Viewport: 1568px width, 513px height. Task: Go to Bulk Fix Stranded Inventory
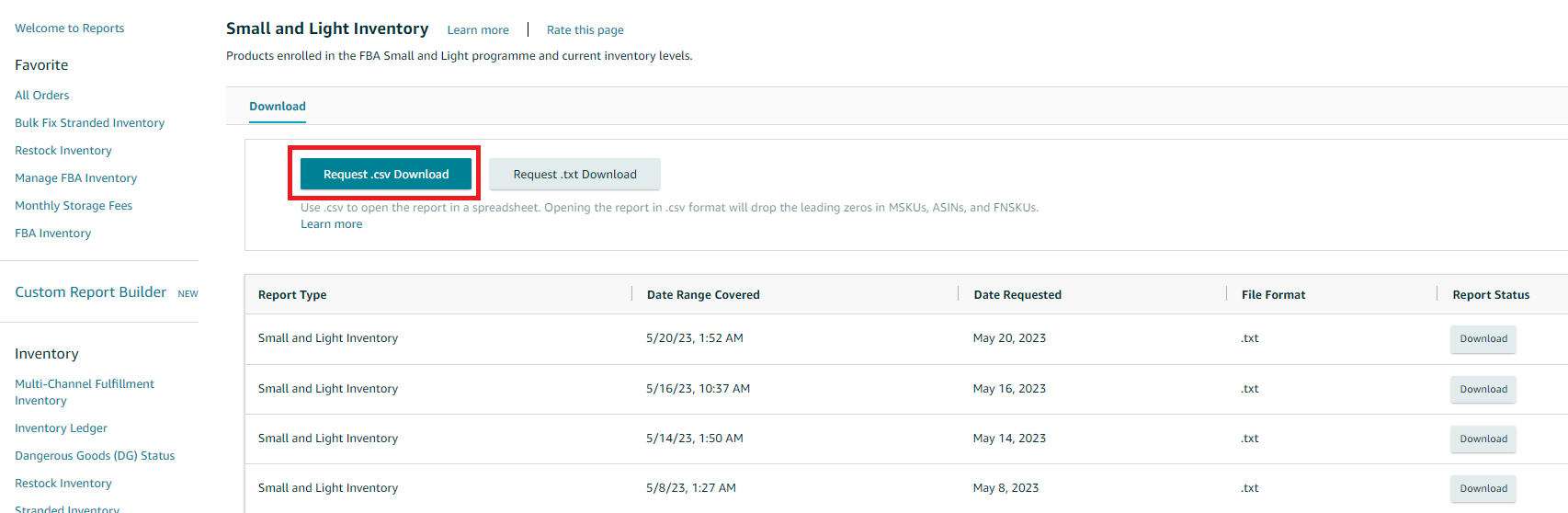point(90,123)
